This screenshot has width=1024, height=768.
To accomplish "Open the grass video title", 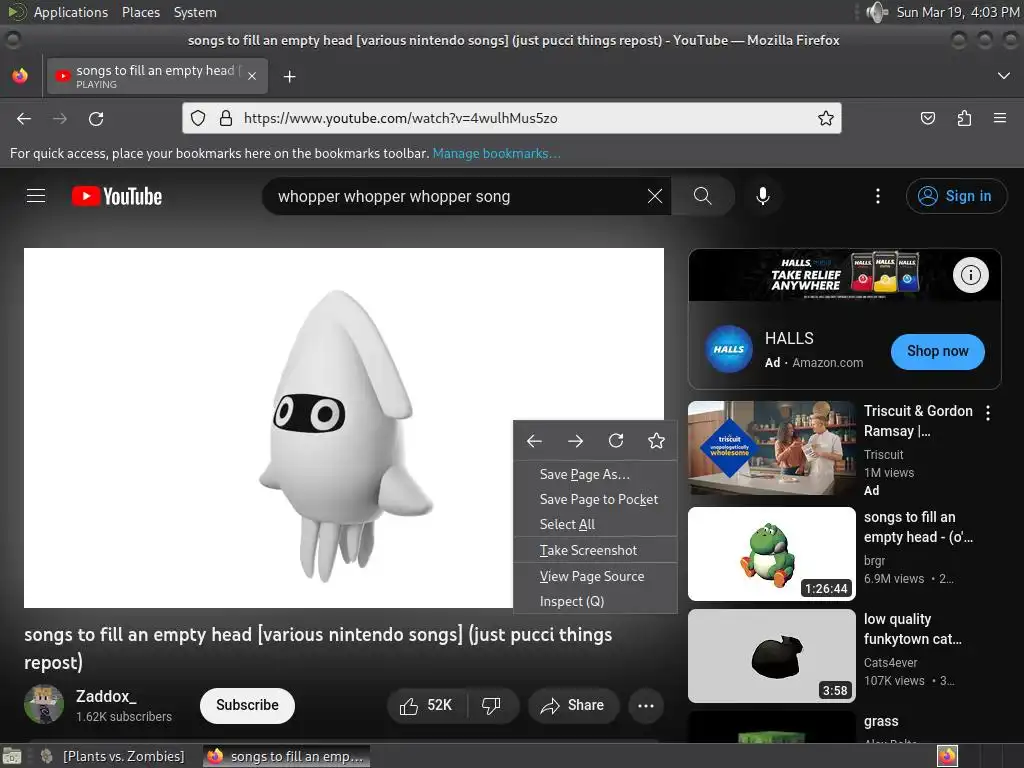I will click(881, 722).
